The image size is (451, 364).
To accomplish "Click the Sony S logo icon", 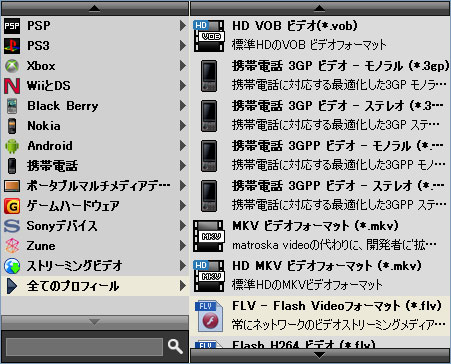I will click(x=12, y=226).
